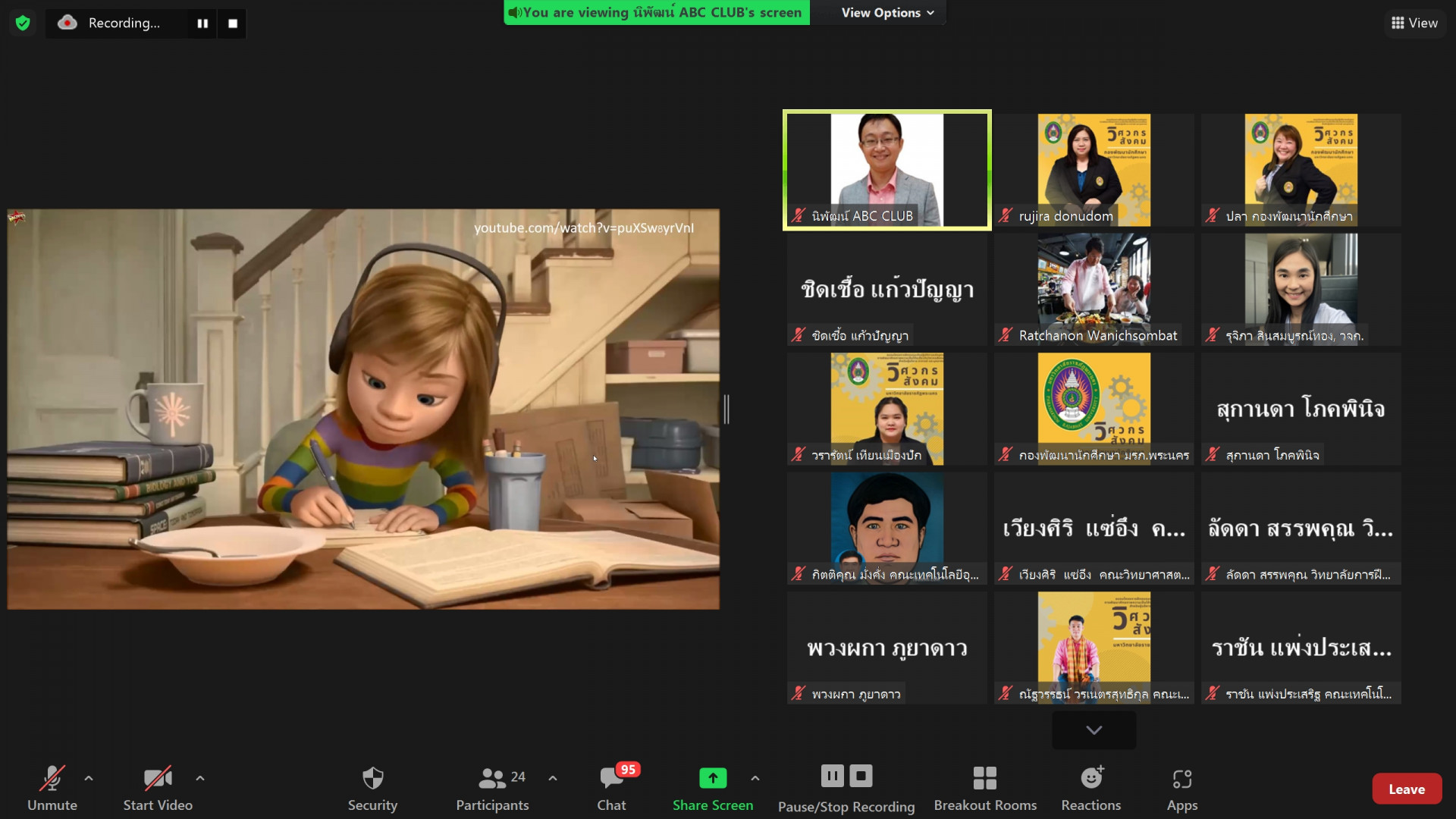The image size is (1456, 819).
Task: Expand share options arrow next to Share Screen
Action: pos(755,778)
